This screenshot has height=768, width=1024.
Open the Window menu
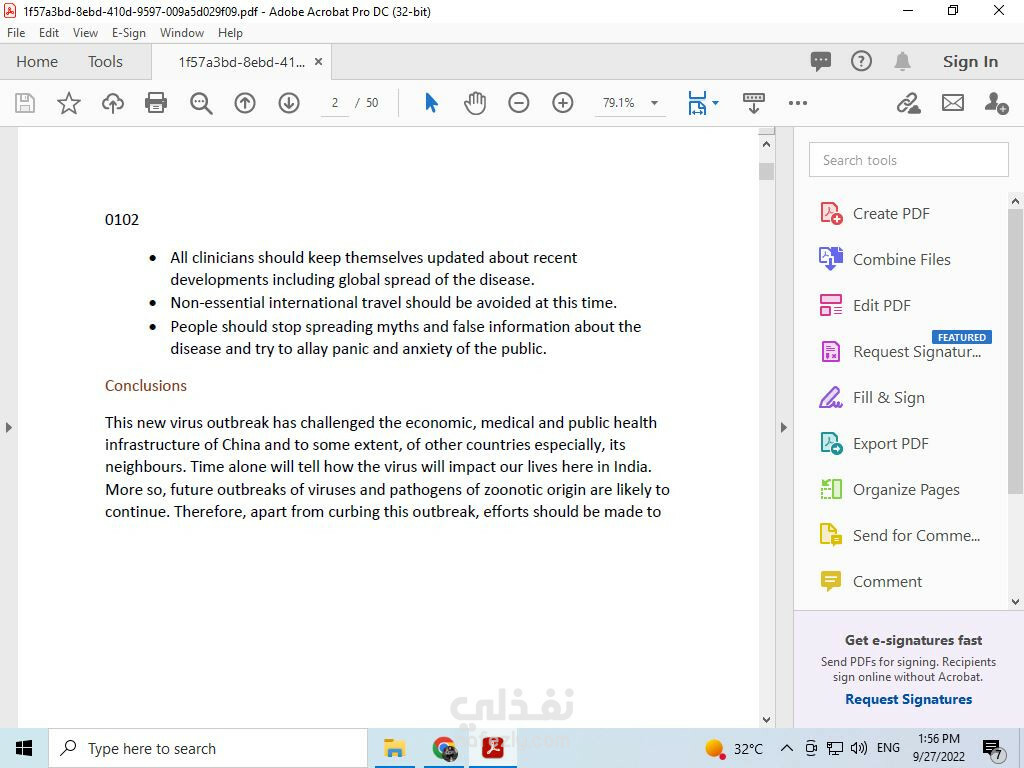tap(182, 33)
